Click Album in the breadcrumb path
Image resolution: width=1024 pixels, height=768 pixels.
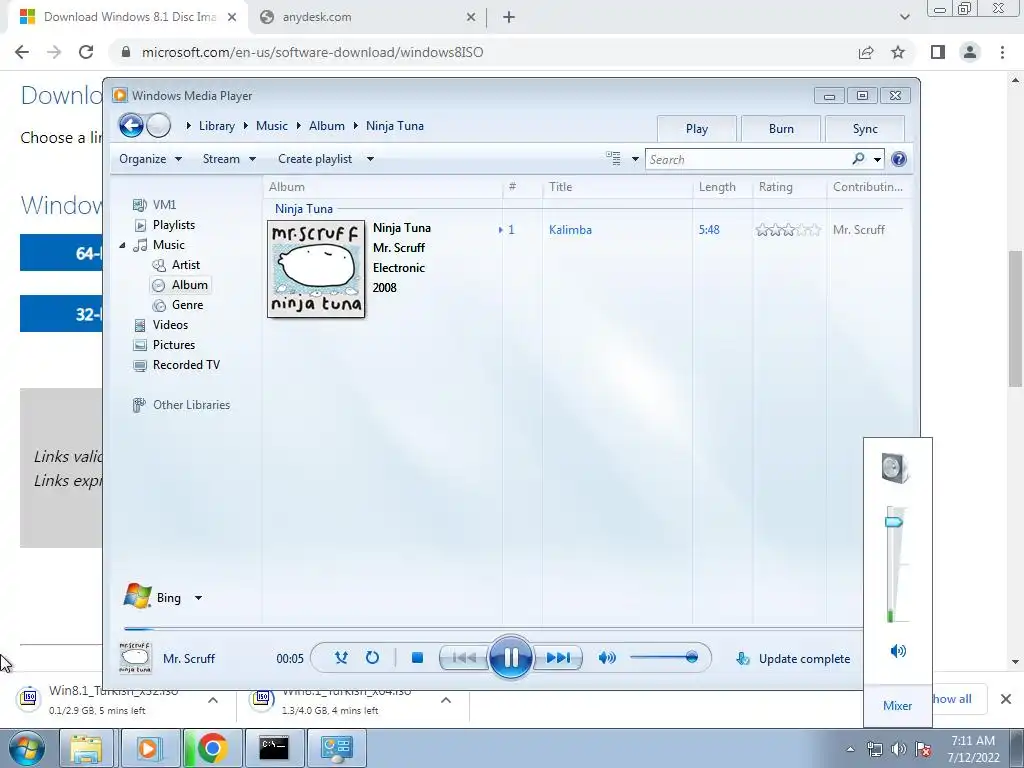[x=327, y=126]
